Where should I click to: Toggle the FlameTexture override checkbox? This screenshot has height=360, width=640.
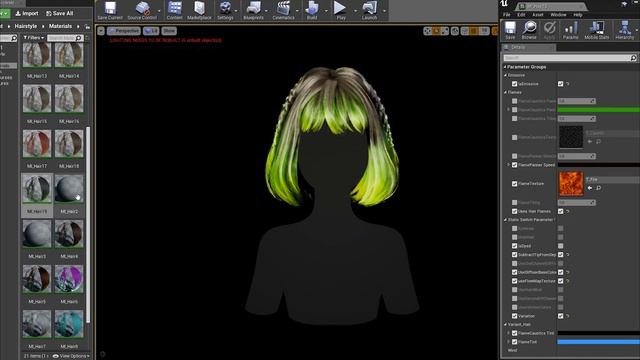pyautogui.click(x=514, y=184)
